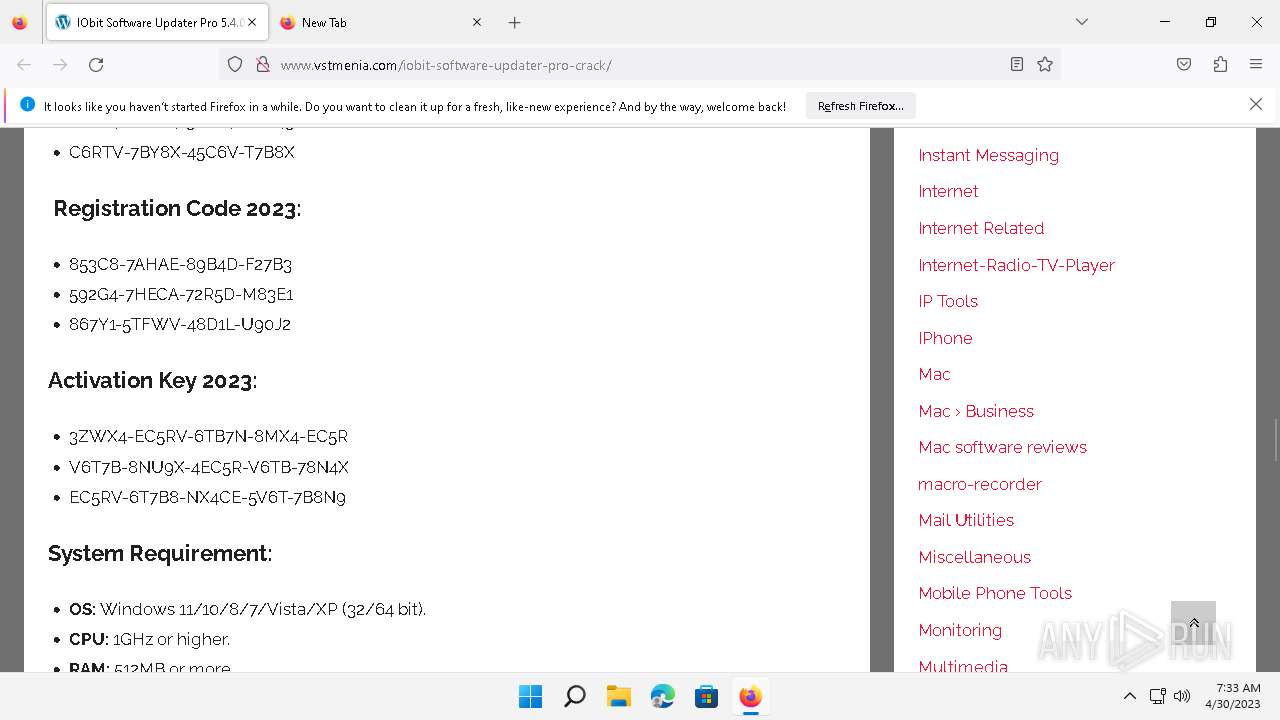The width and height of the screenshot is (1280, 720).
Task: Close the New Tab tab
Action: pyautogui.click(x=477, y=22)
